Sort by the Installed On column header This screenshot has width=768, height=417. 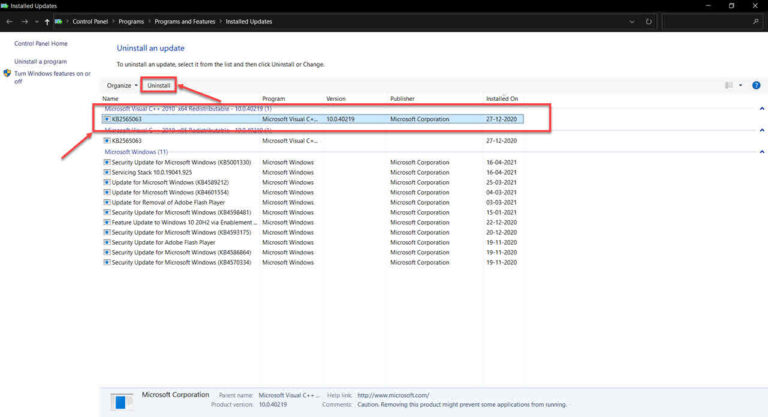502,98
